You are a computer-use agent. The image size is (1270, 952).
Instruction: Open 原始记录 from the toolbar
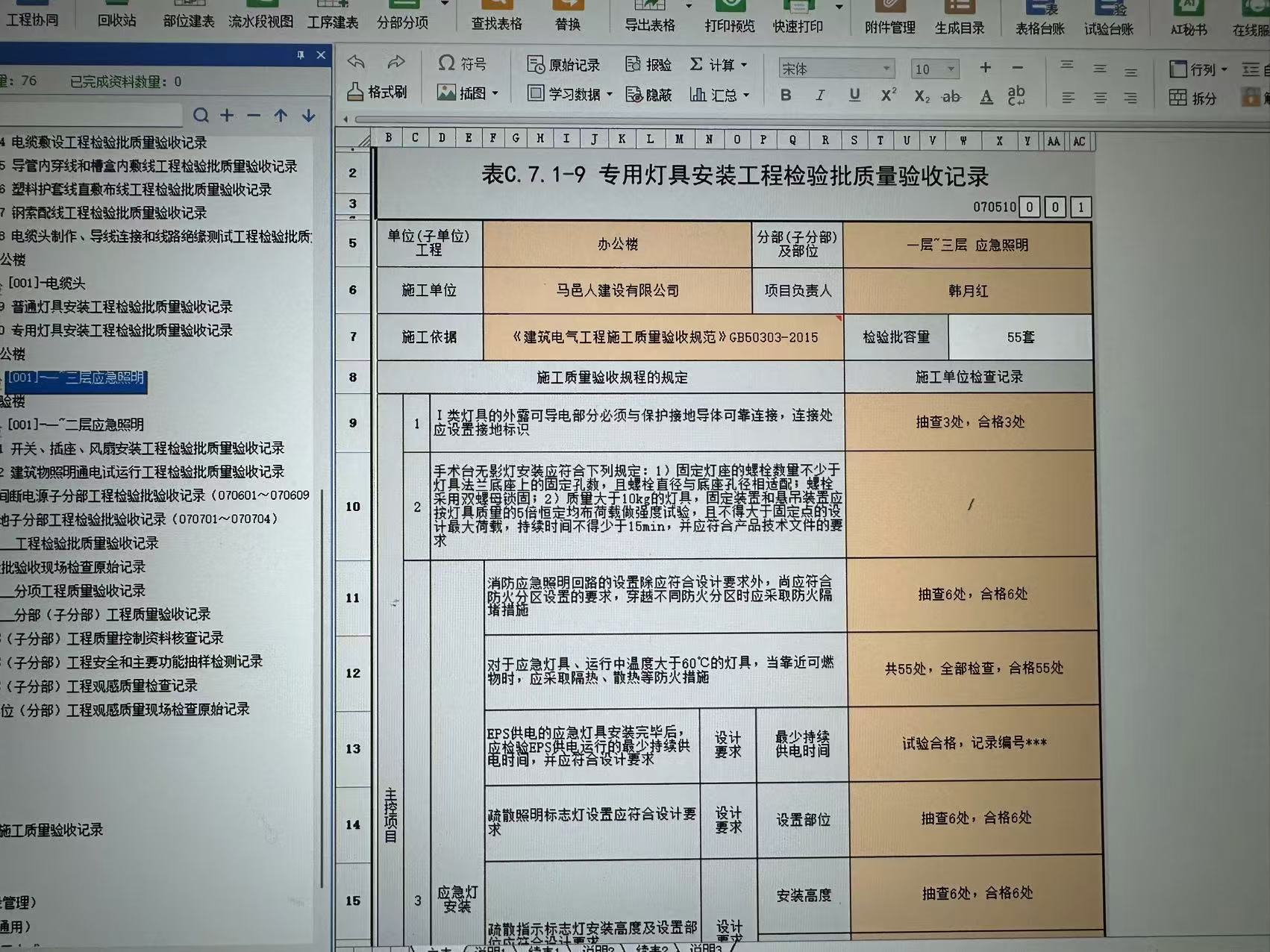point(563,65)
